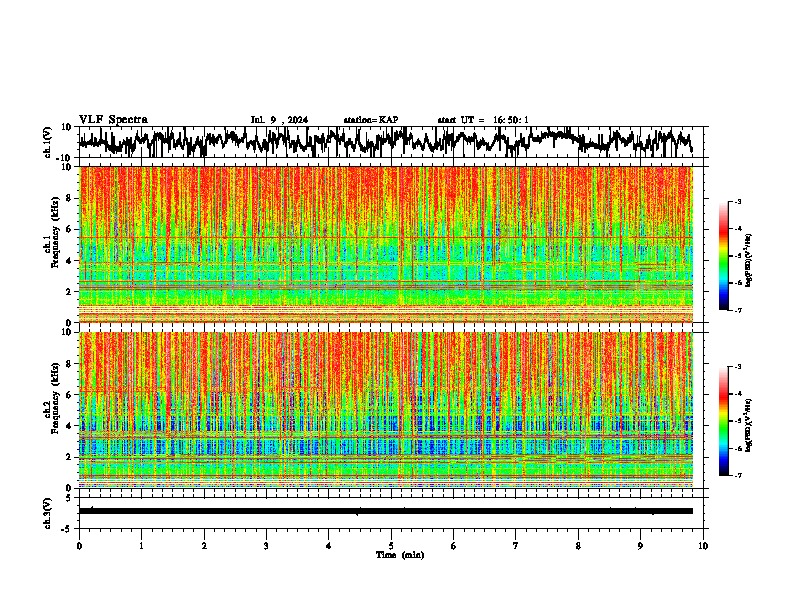Click the "ch.3(V)" axis label
The height and width of the screenshot is (612, 792).
point(48,514)
